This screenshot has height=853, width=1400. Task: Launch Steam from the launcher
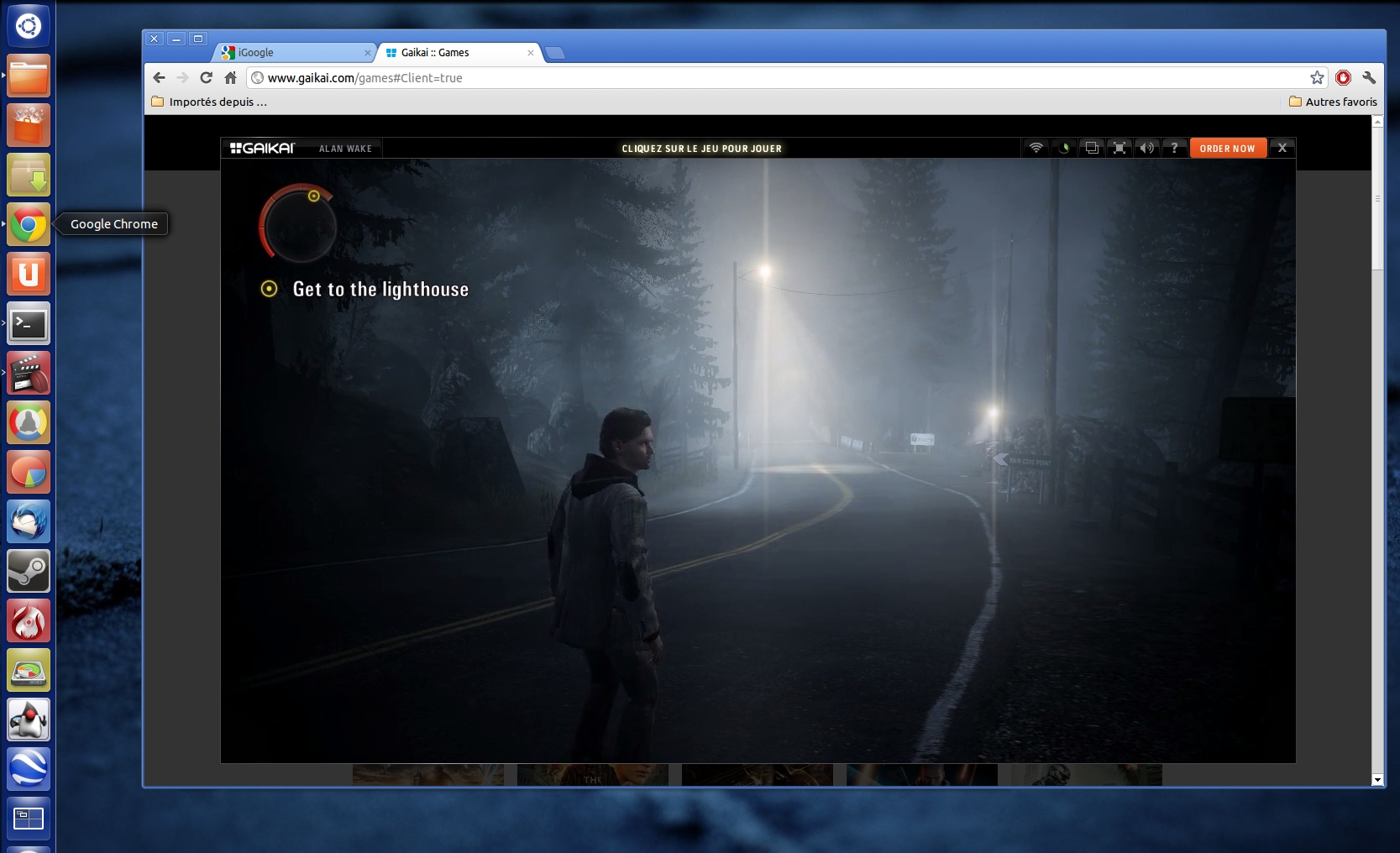[29, 571]
